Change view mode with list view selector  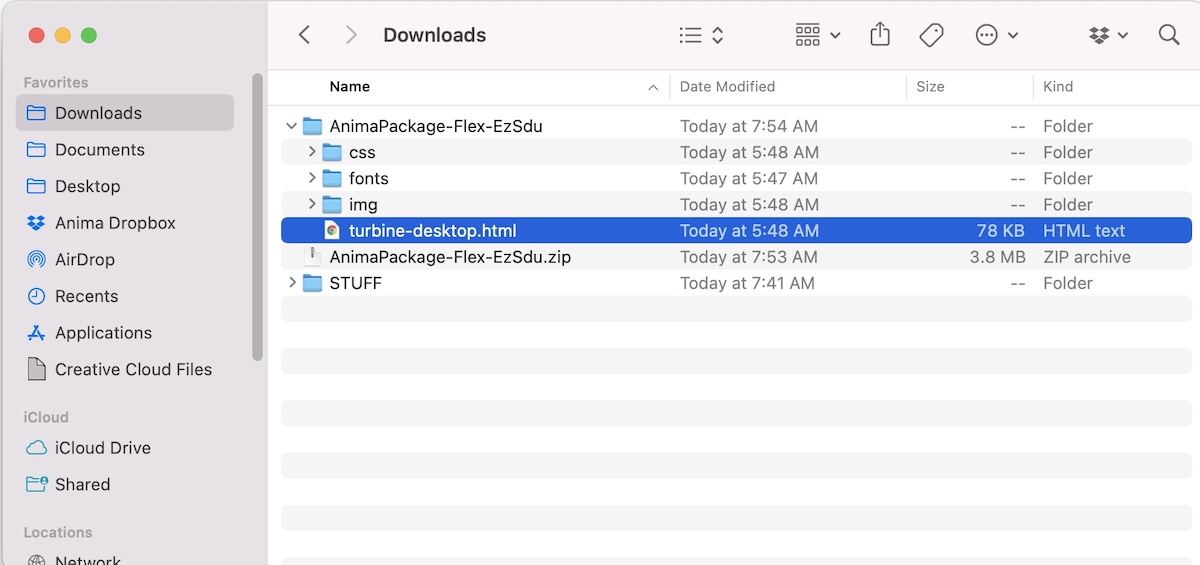pos(701,35)
